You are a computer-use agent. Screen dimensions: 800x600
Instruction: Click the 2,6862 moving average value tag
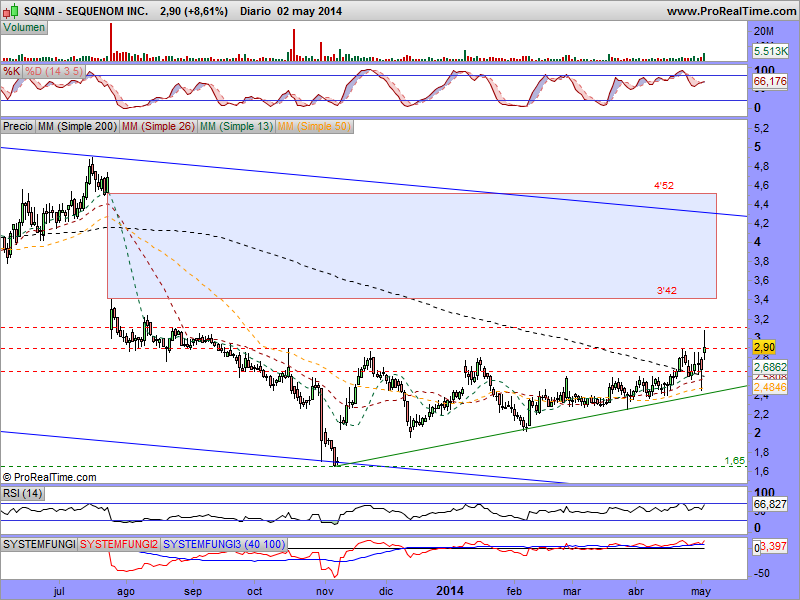[x=770, y=367]
